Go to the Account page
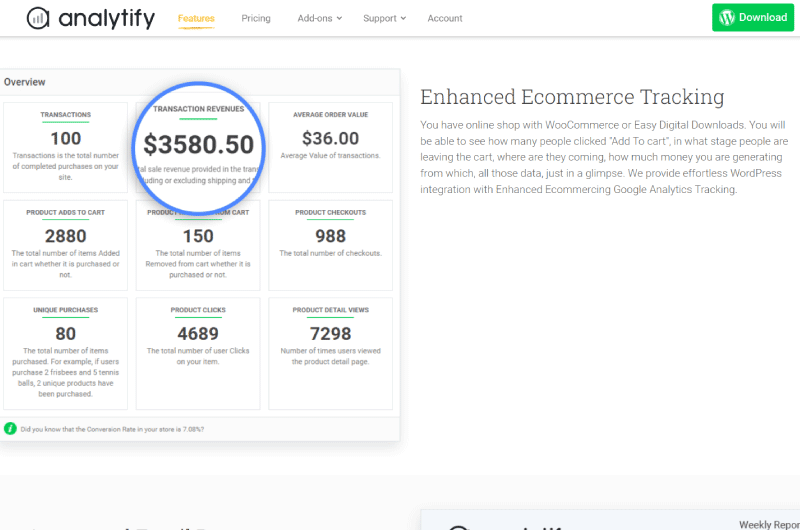The height and width of the screenshot is (530, 800). click(445, 18)
